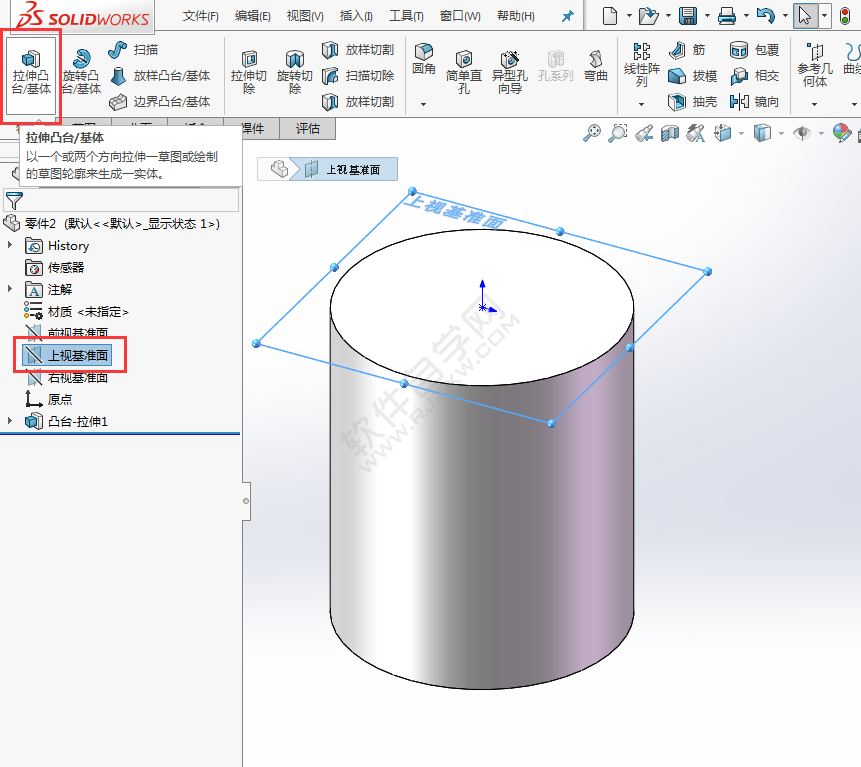Open the Edit Appearance color tool
Screen dimensions: 861x767
click(x=841, y=133)
